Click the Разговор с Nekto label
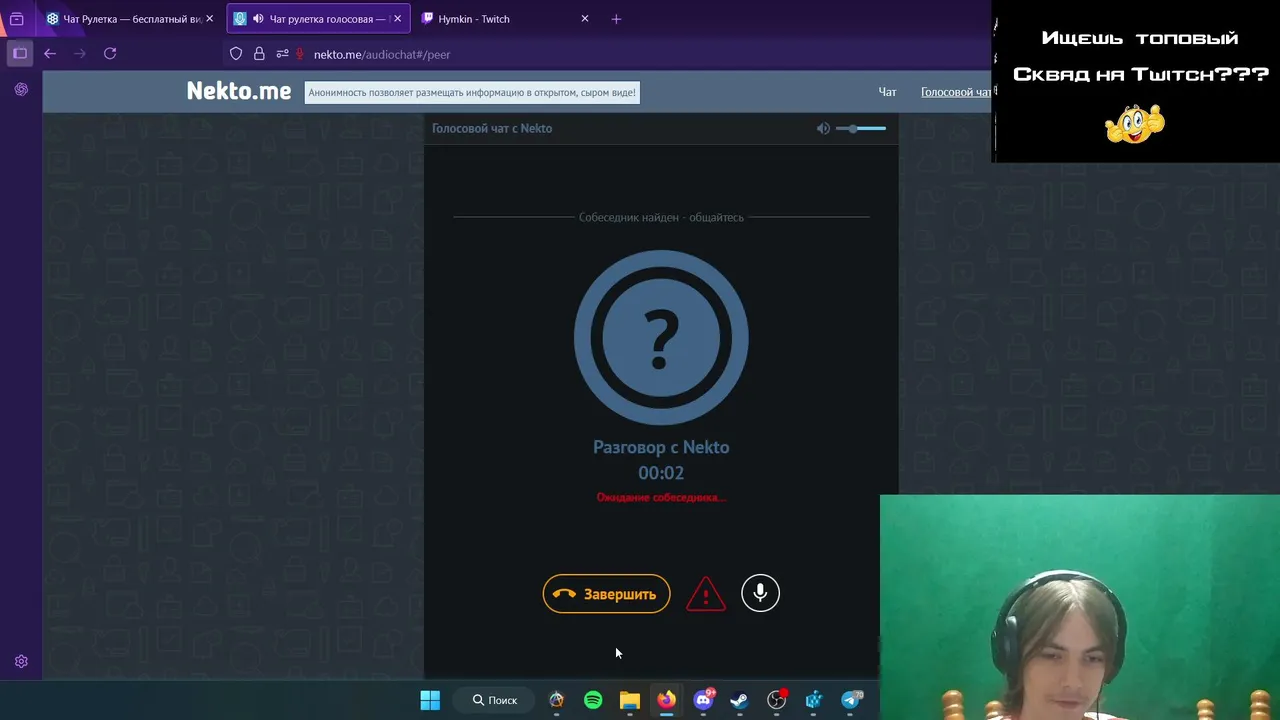The image size is (1280, 720). pos(661,447)
